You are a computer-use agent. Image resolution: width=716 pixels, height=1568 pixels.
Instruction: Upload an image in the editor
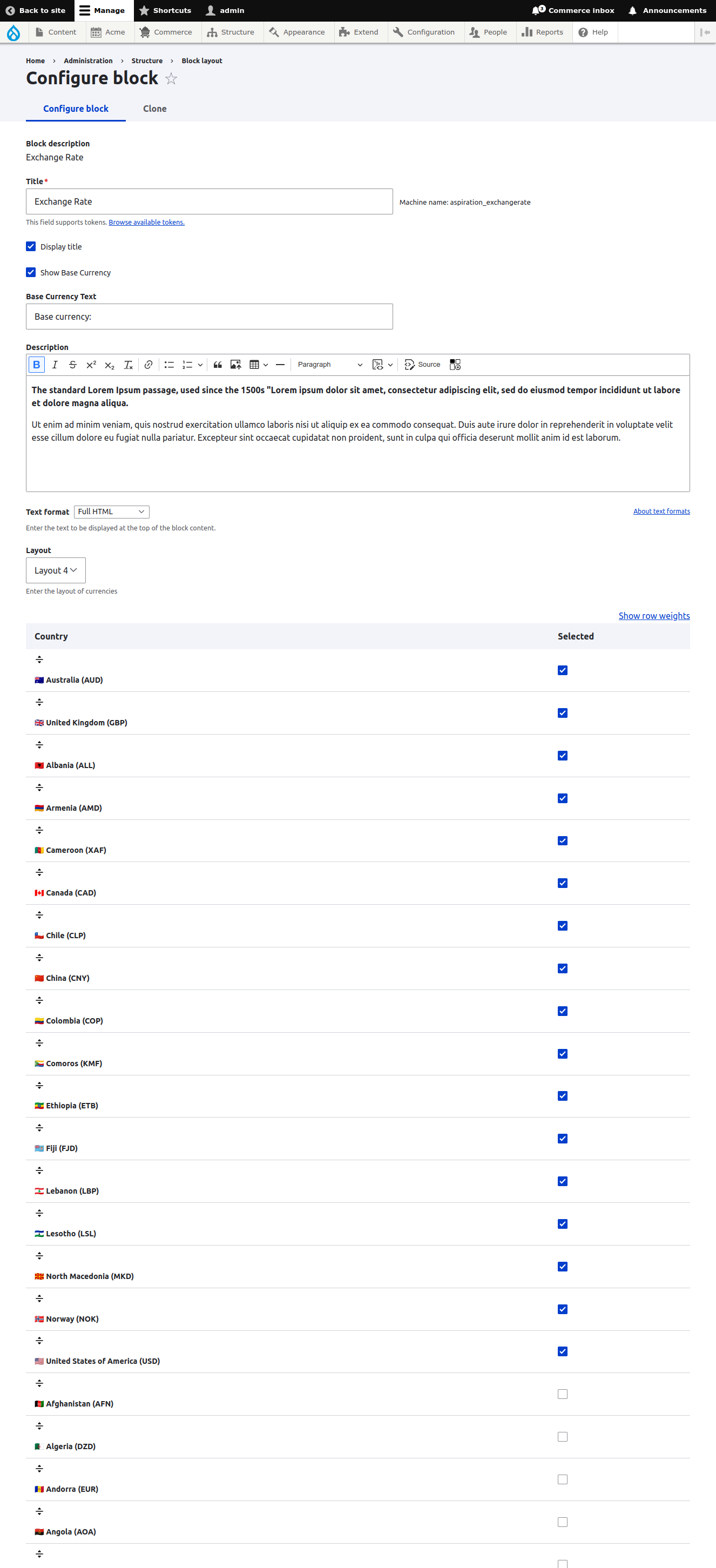point(235,365)
